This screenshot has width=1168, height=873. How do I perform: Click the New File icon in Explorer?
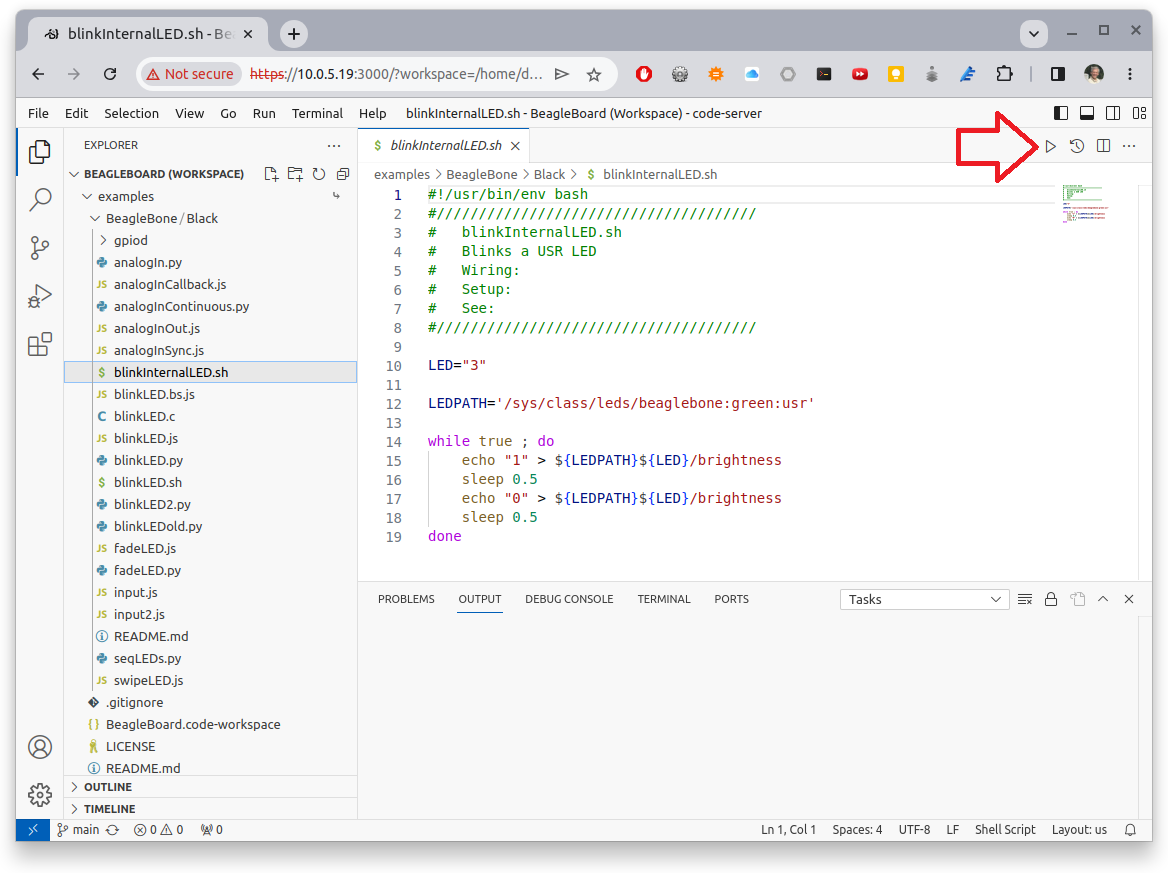[271, 174]
